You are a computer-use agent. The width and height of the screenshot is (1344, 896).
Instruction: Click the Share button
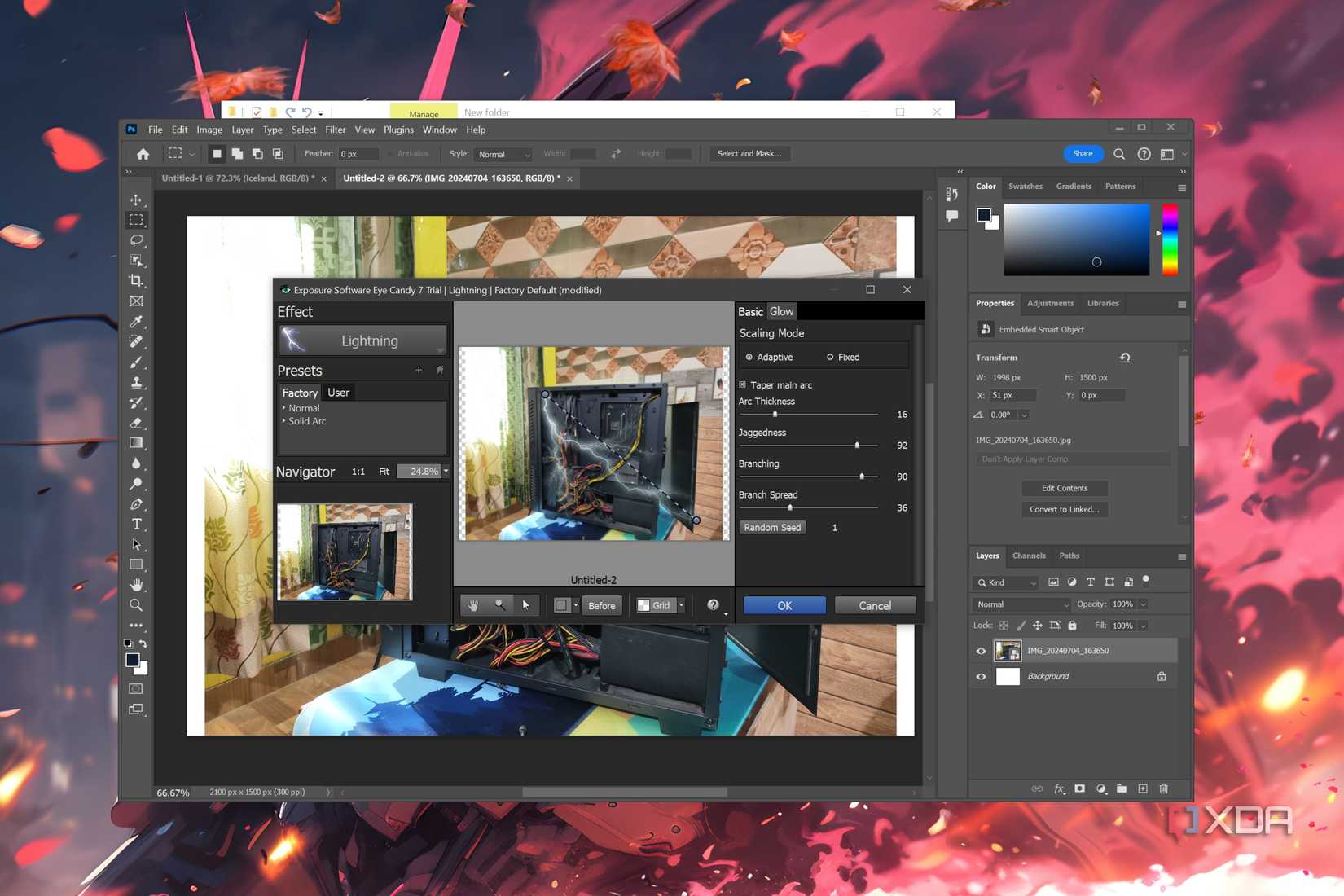[1083, 153]
